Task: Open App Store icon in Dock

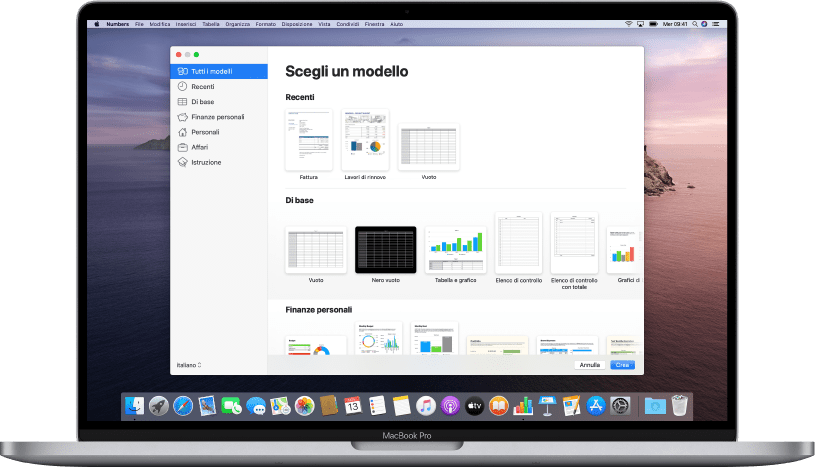Action: click(596, 405)
